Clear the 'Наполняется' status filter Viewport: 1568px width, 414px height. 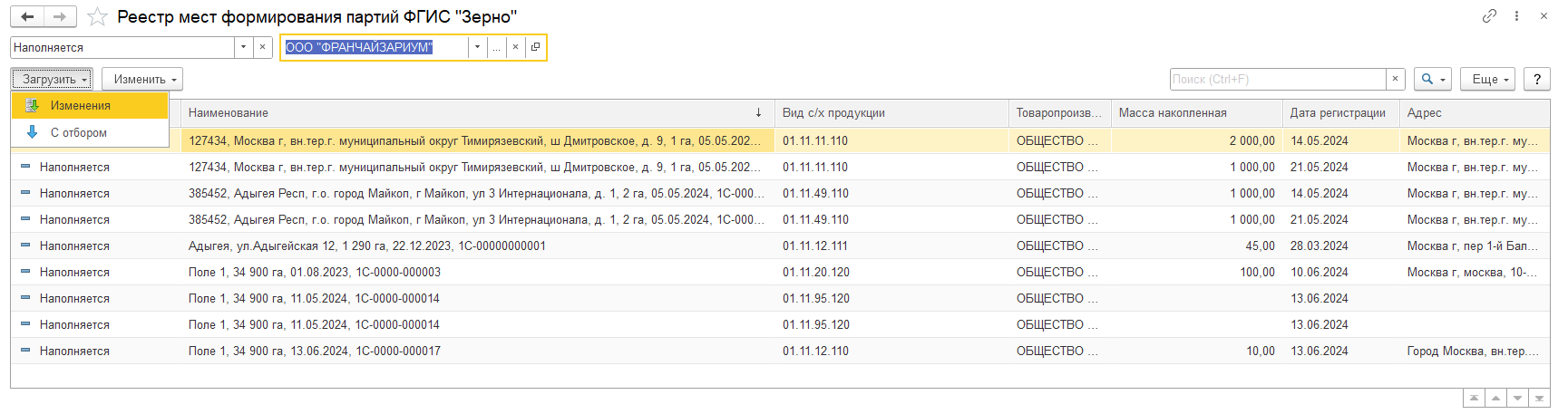[263, 47]
